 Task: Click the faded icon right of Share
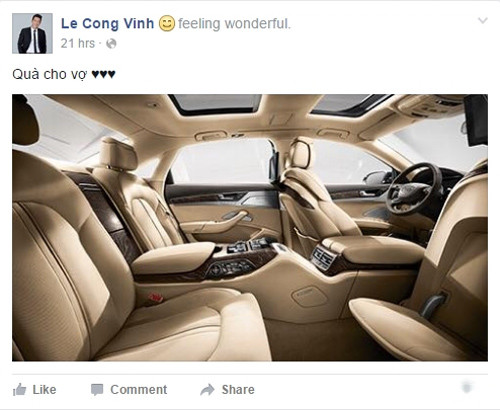[467, 387]
